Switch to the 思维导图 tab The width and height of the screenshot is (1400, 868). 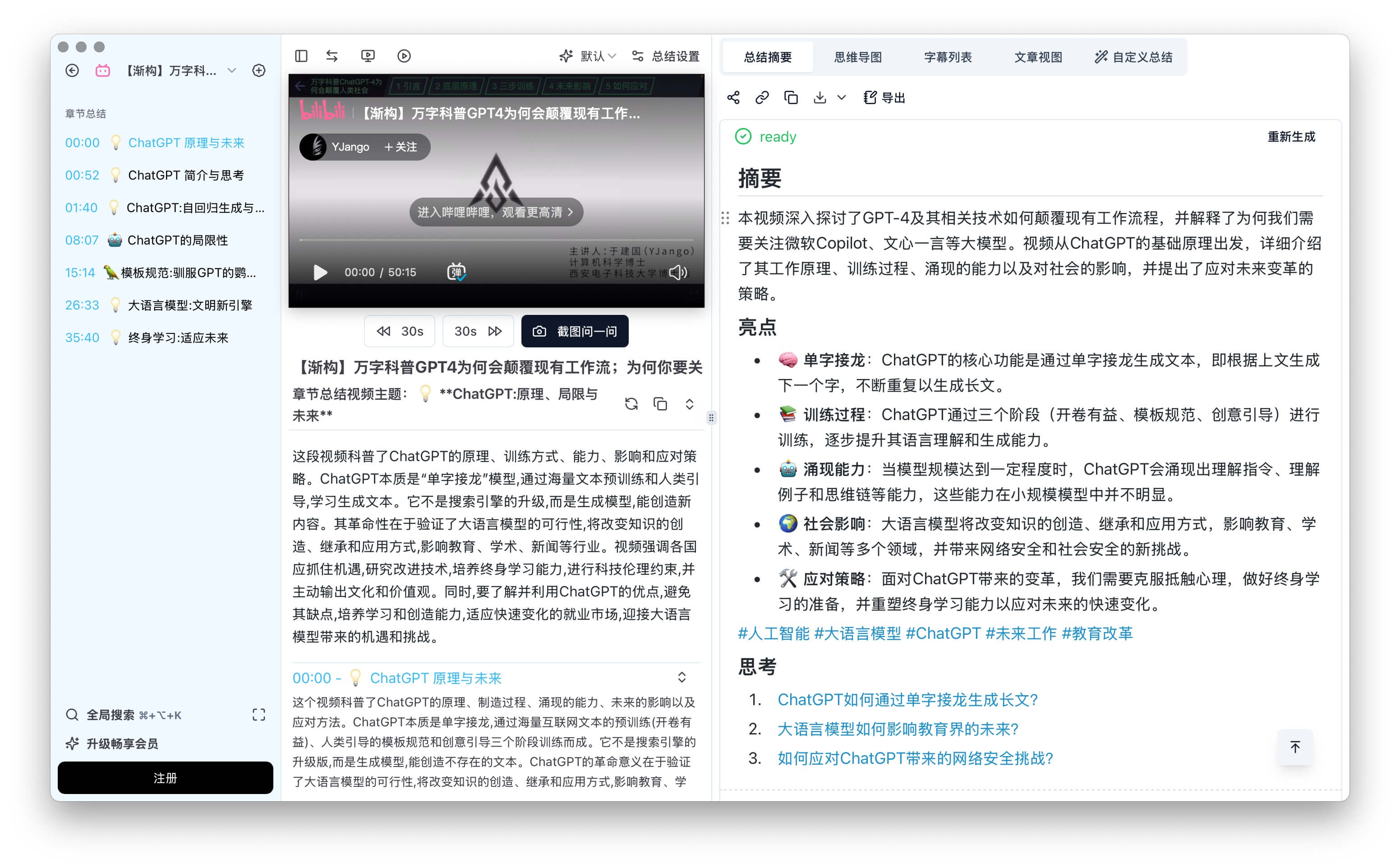858,57
